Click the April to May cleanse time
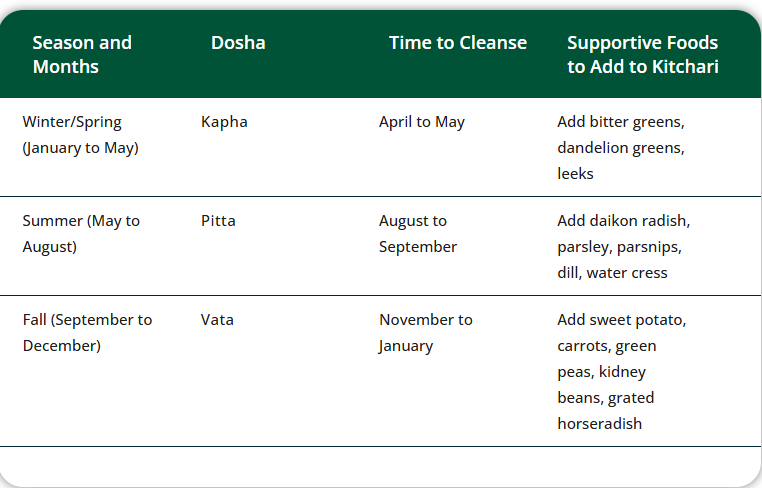The image size is (762, 488). click(421, 122)
